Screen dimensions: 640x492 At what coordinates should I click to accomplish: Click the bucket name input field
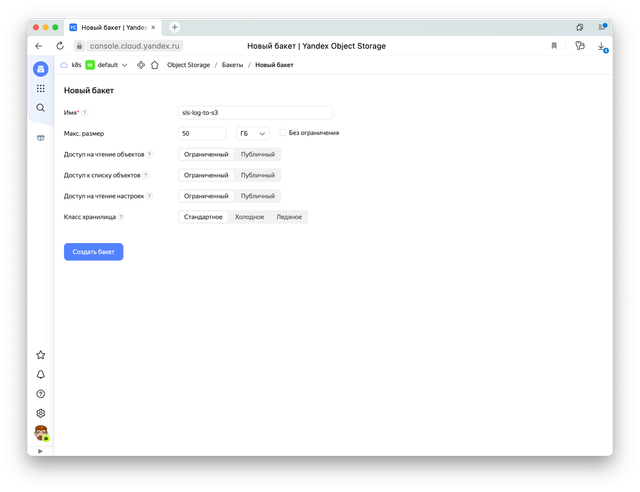[255, 113]
